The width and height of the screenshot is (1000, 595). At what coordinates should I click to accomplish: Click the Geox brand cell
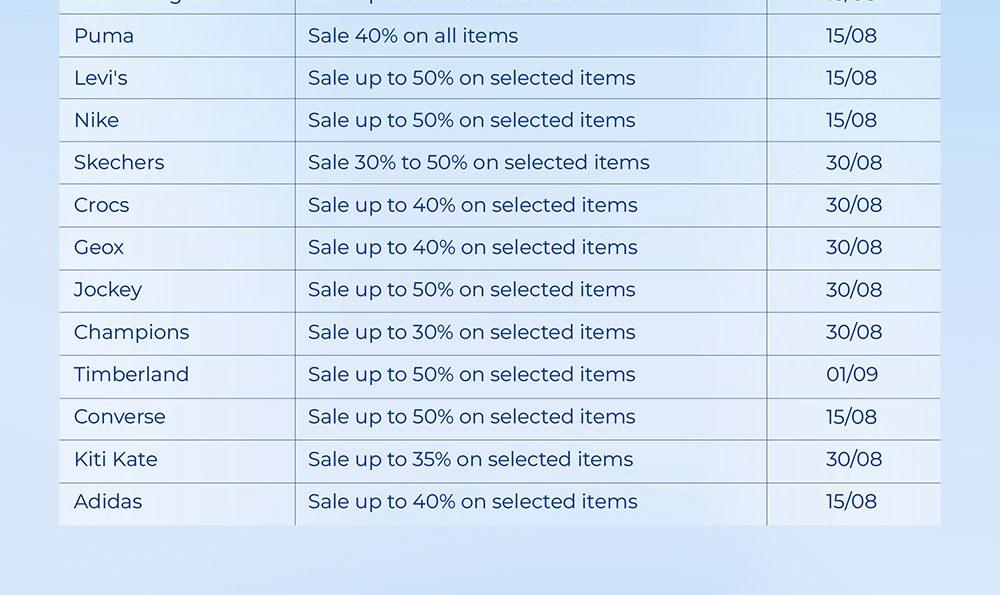[x=99, y=247]
